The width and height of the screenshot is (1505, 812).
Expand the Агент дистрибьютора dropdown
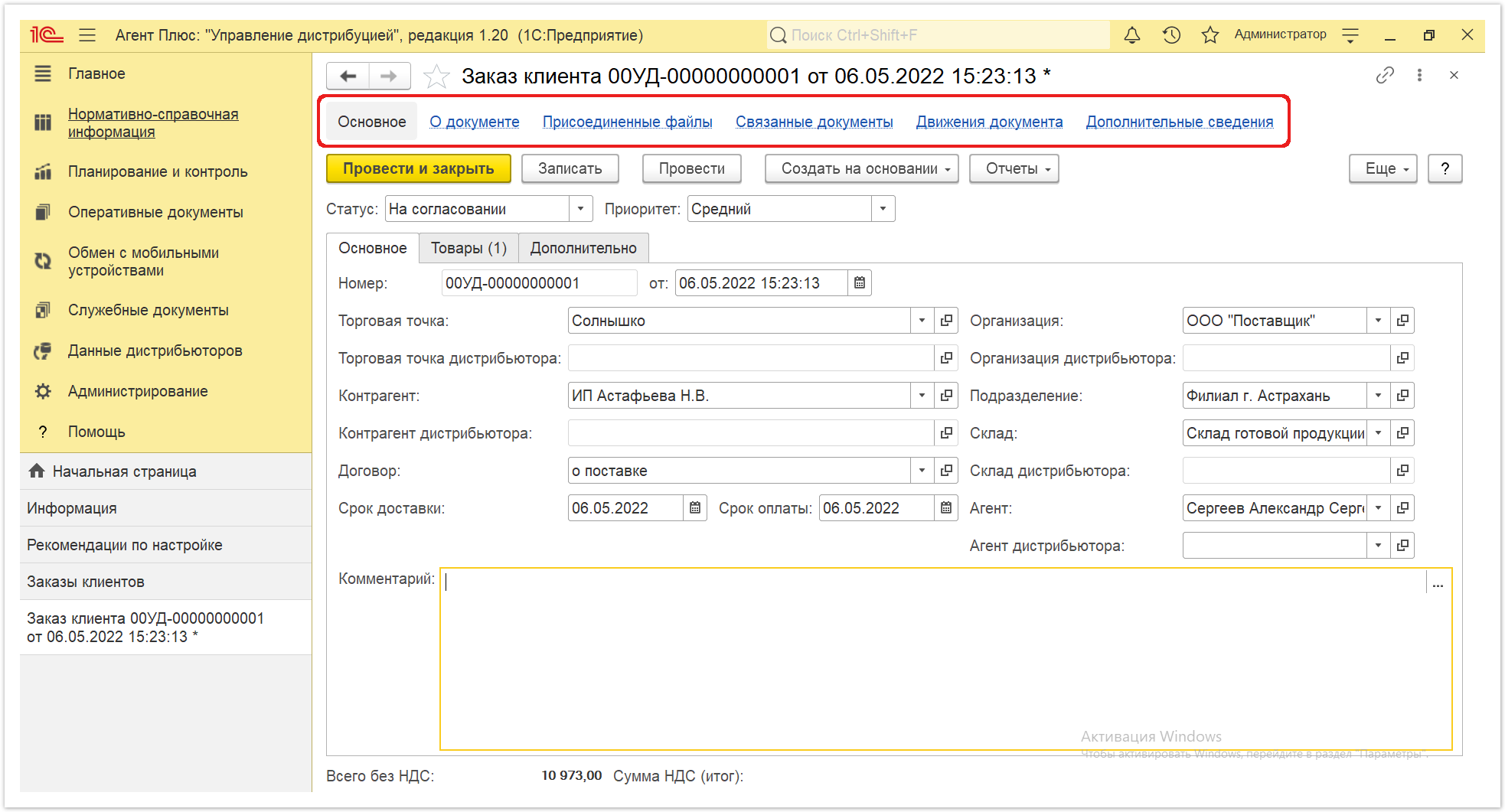point(1378,546)
